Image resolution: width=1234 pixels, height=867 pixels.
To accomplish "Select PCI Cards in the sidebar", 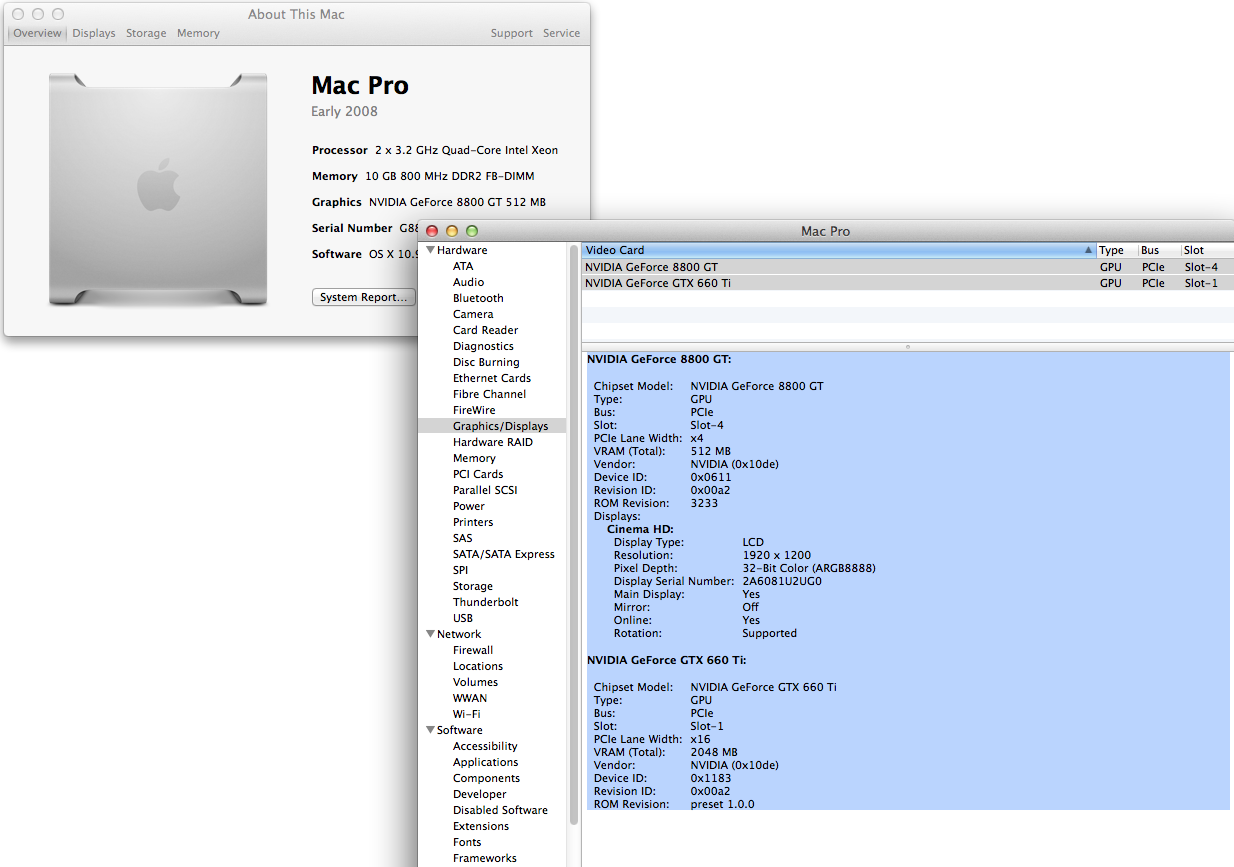I will 478,474.
